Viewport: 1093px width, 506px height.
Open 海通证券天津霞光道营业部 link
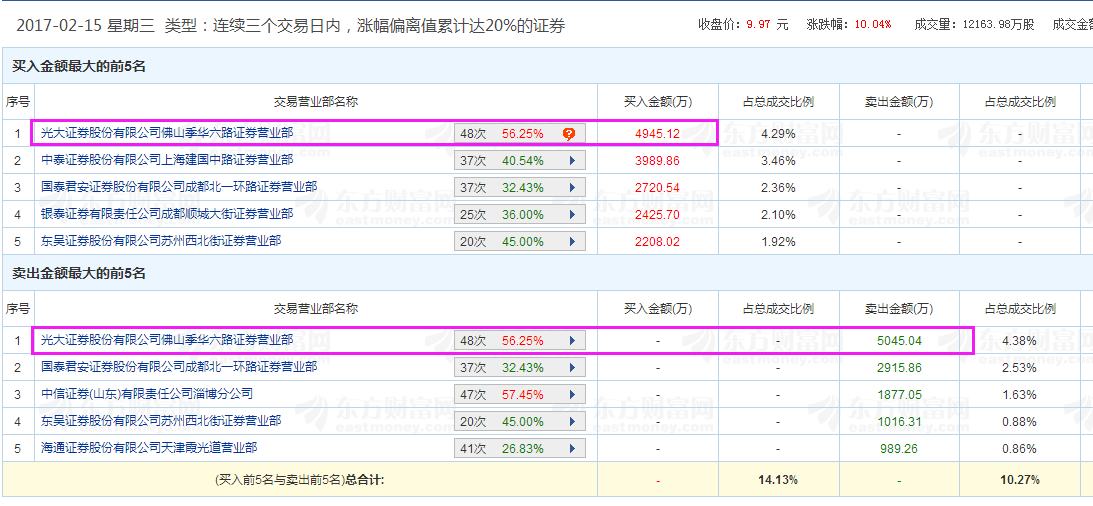pyautogui.click(x=149, y=448)
